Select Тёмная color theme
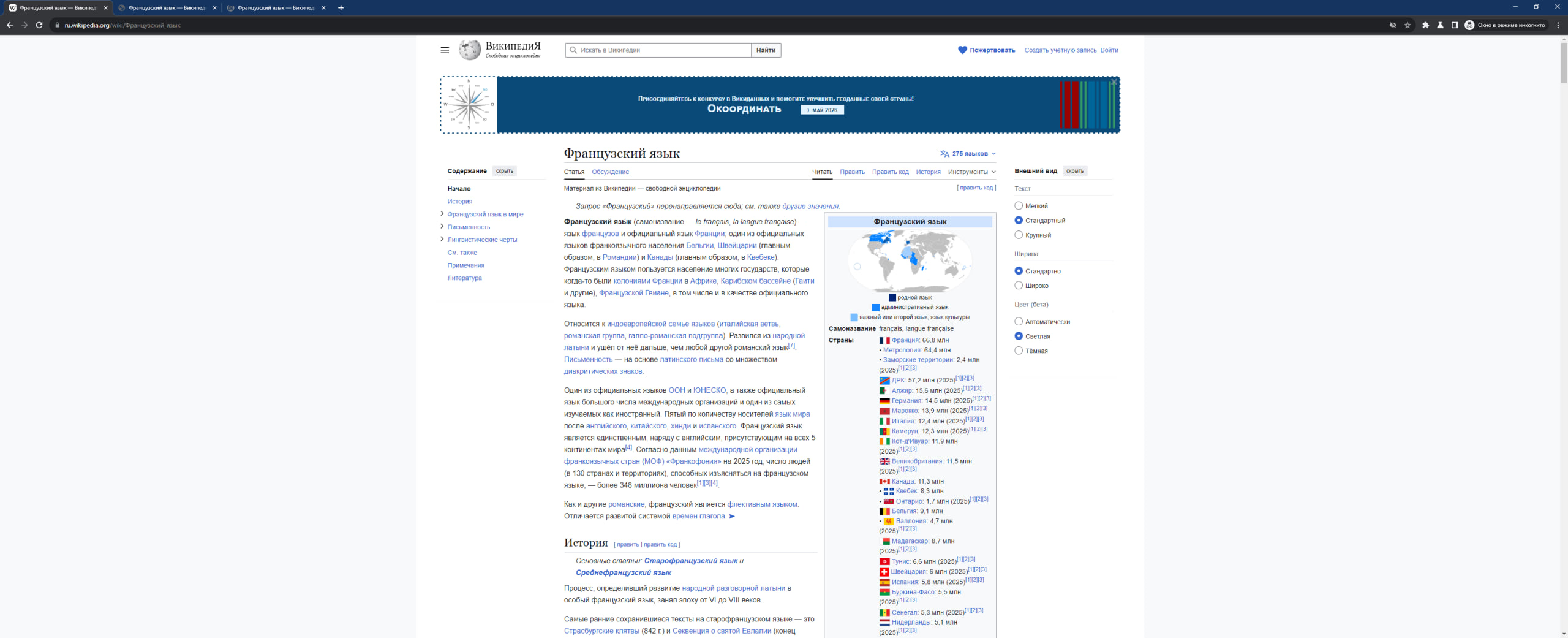 (1019, 351)
